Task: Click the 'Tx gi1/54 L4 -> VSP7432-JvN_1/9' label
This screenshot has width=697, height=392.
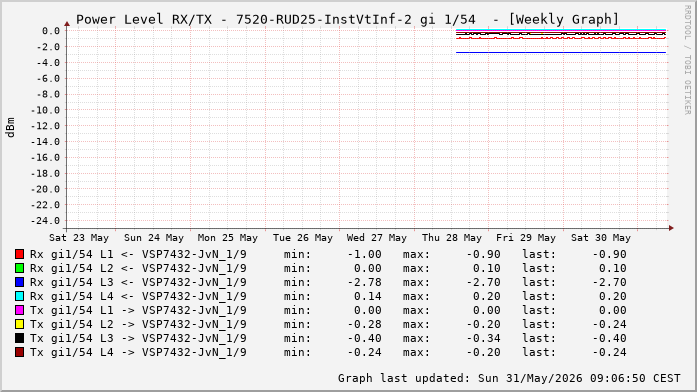Action: coord(138,352)
